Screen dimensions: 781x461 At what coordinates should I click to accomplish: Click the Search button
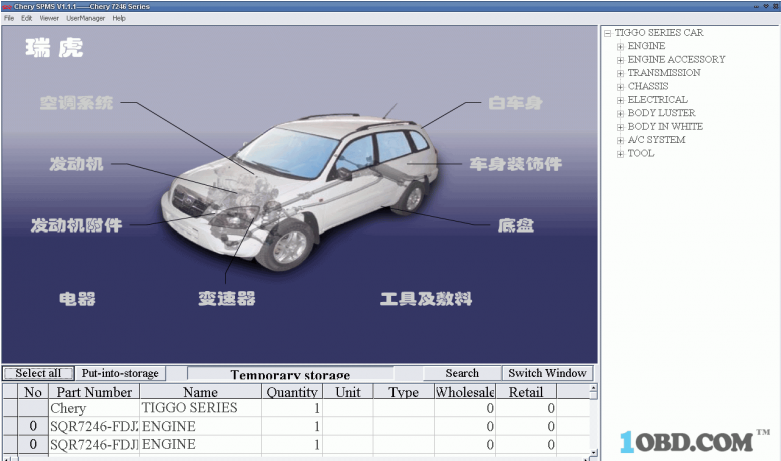461,373
